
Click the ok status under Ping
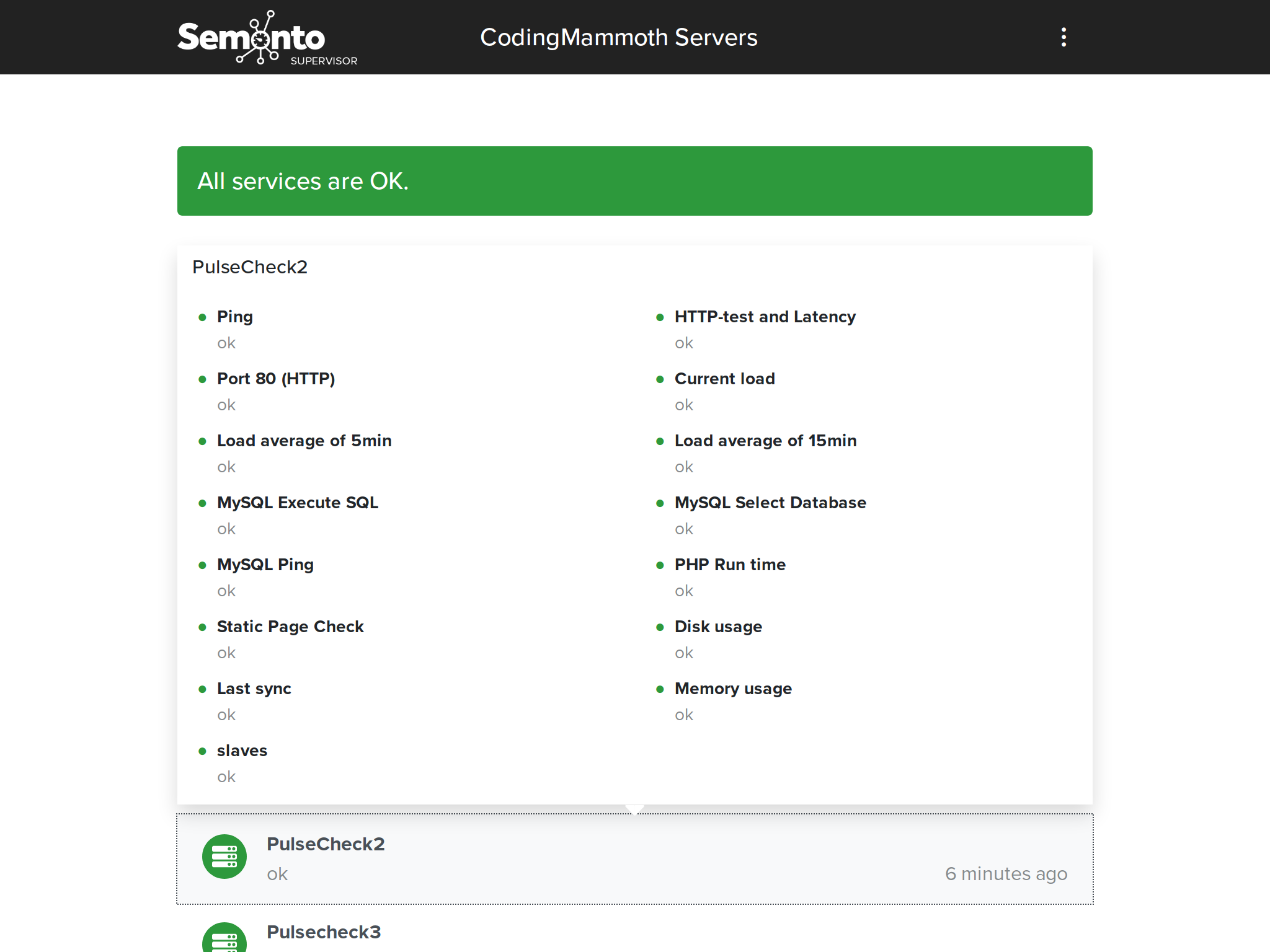(226, 343)
